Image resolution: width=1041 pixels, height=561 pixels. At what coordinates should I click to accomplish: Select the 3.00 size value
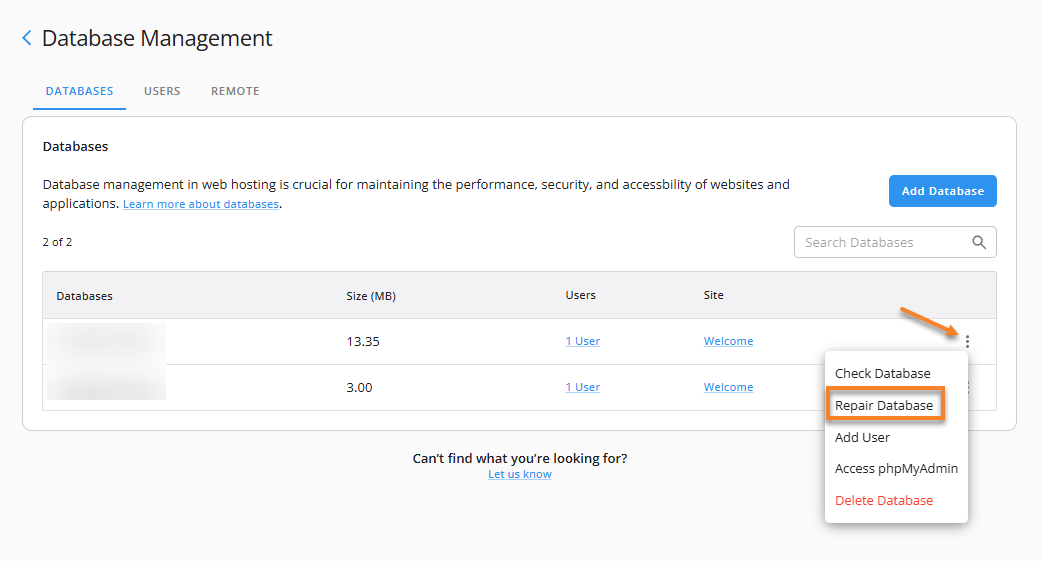[x=359, y=387]
